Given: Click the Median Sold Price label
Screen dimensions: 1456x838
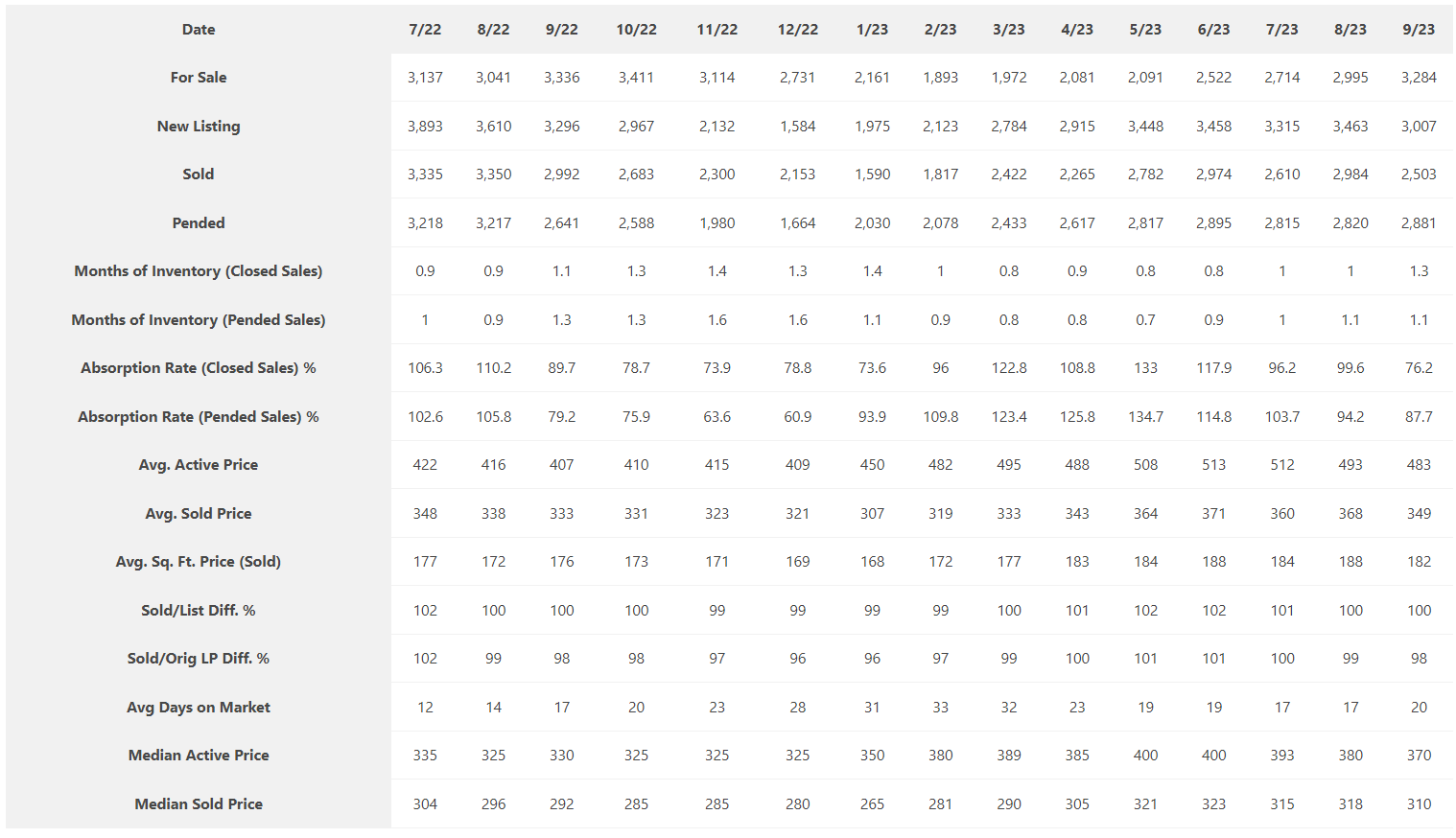Looking at the screenshot, I should (199, 804).
